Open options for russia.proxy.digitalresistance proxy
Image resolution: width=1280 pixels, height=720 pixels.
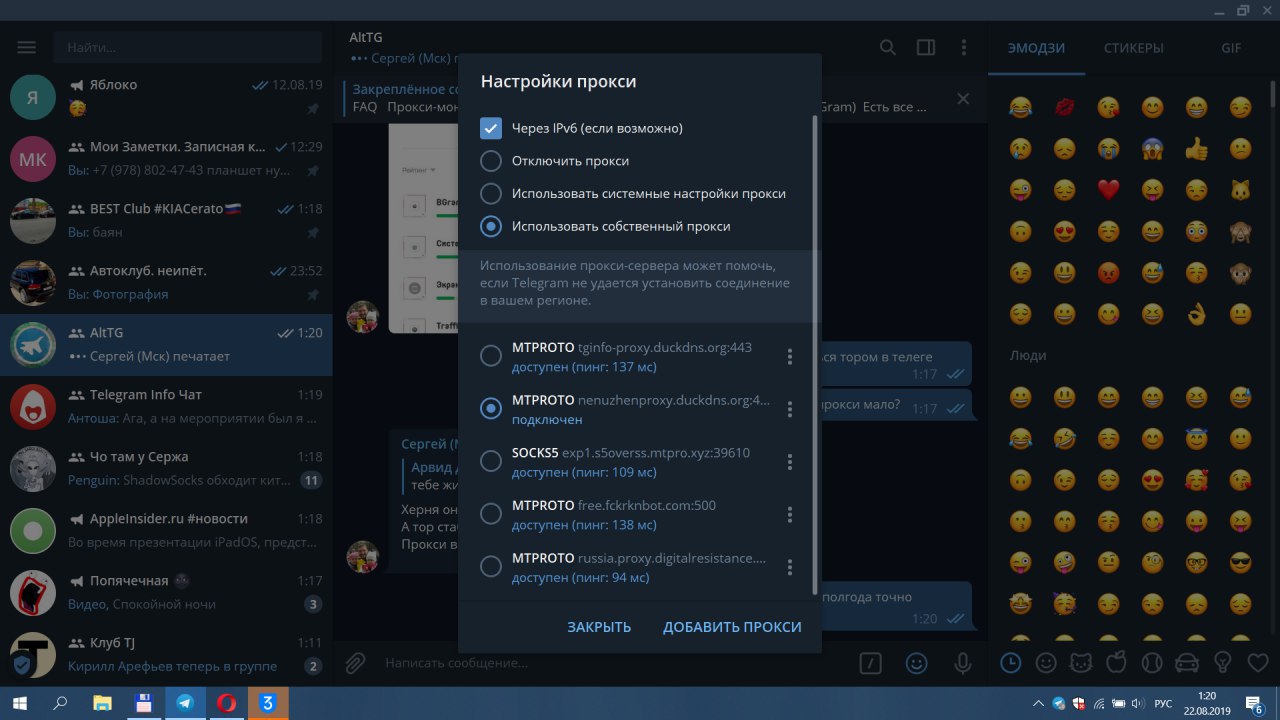790,567
